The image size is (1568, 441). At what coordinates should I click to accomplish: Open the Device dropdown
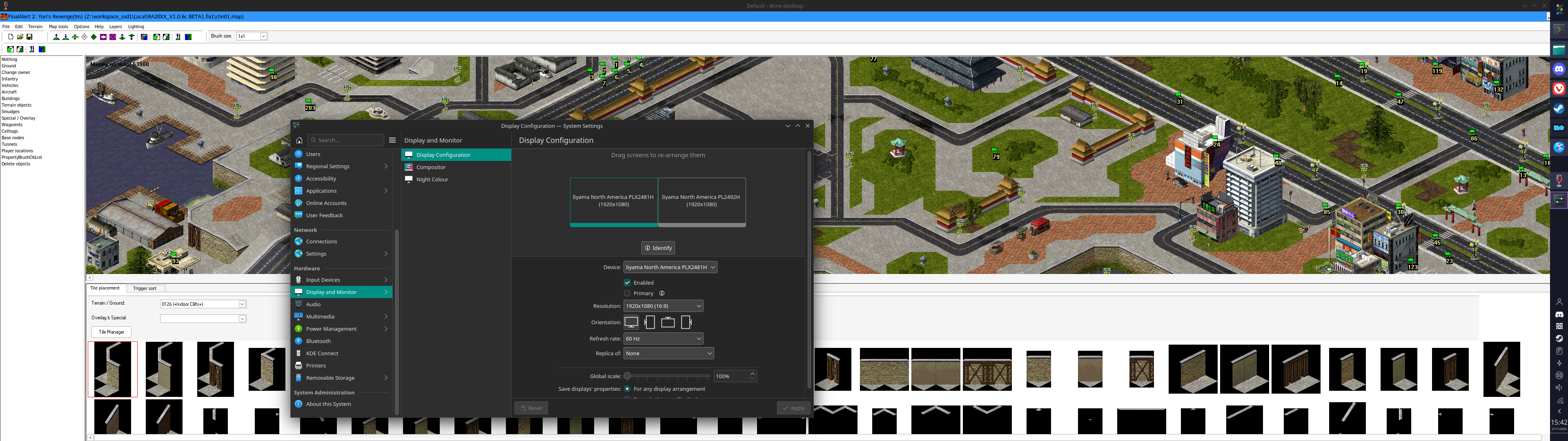click(670, 267)
